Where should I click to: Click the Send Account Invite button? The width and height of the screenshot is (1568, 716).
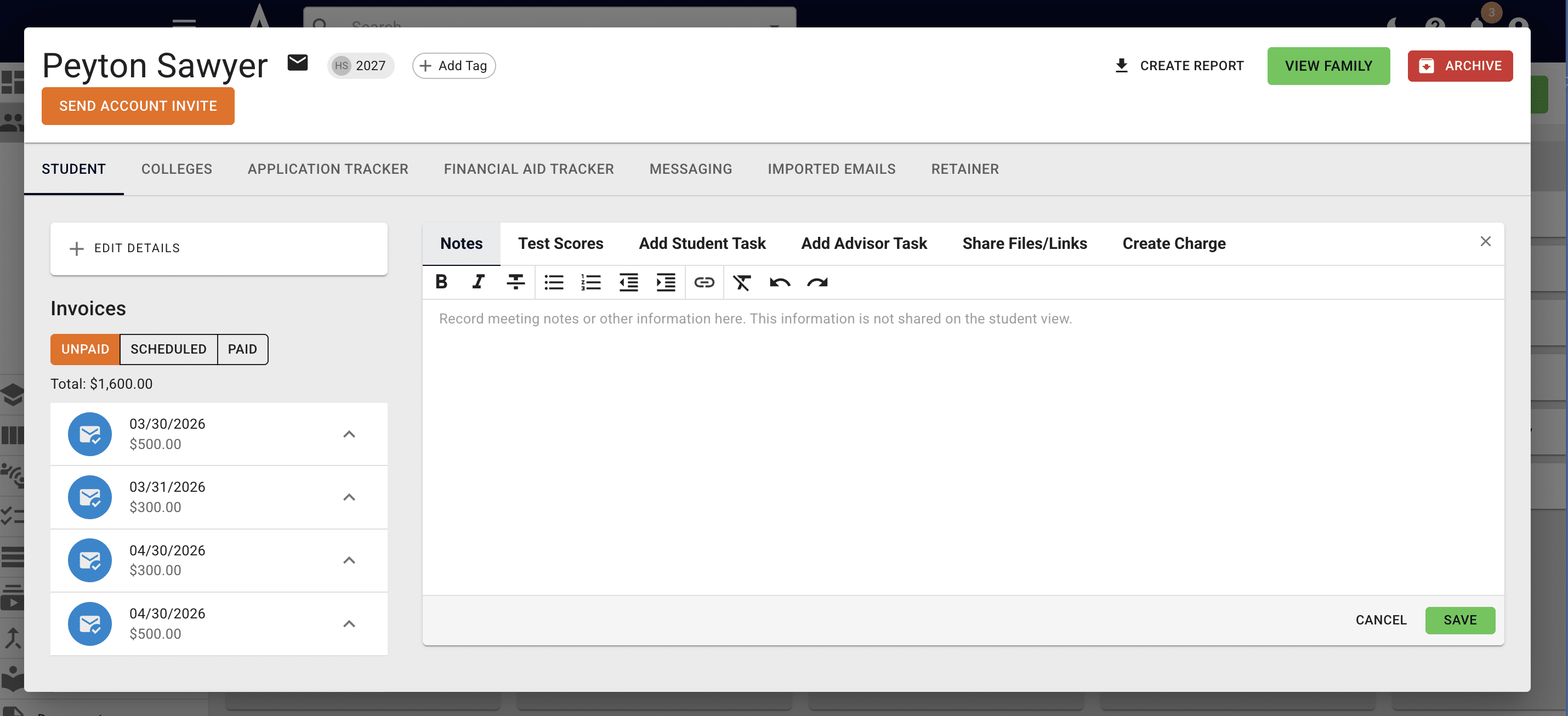[138, 106]
